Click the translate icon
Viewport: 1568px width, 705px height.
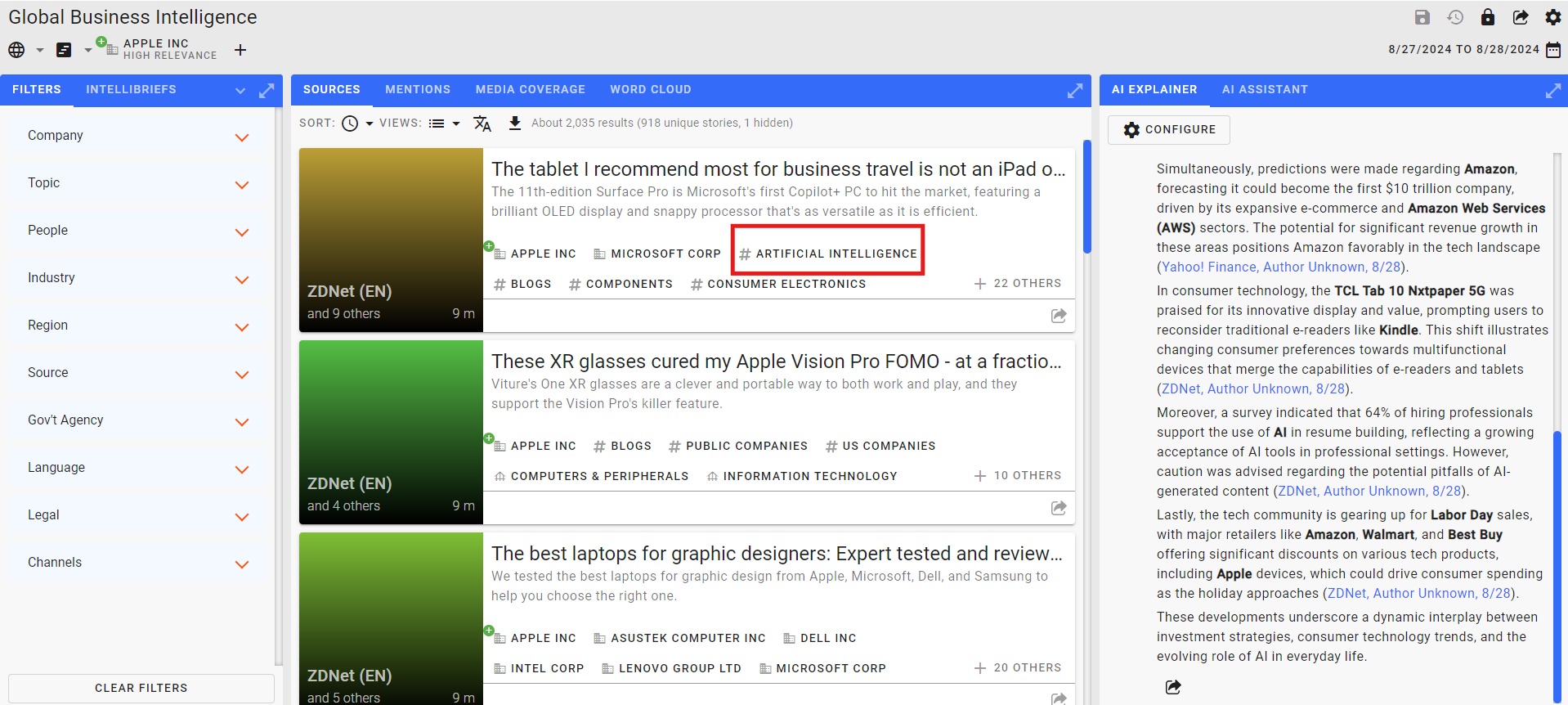click(482, 123)
